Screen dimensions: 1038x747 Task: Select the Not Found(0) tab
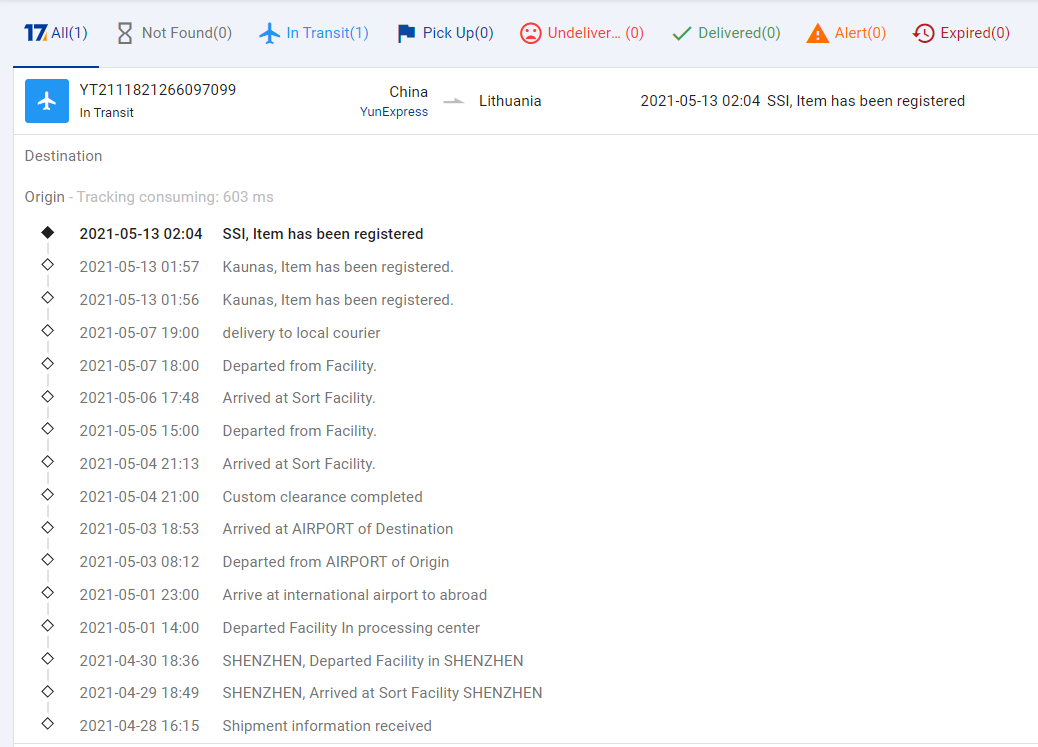186,33
